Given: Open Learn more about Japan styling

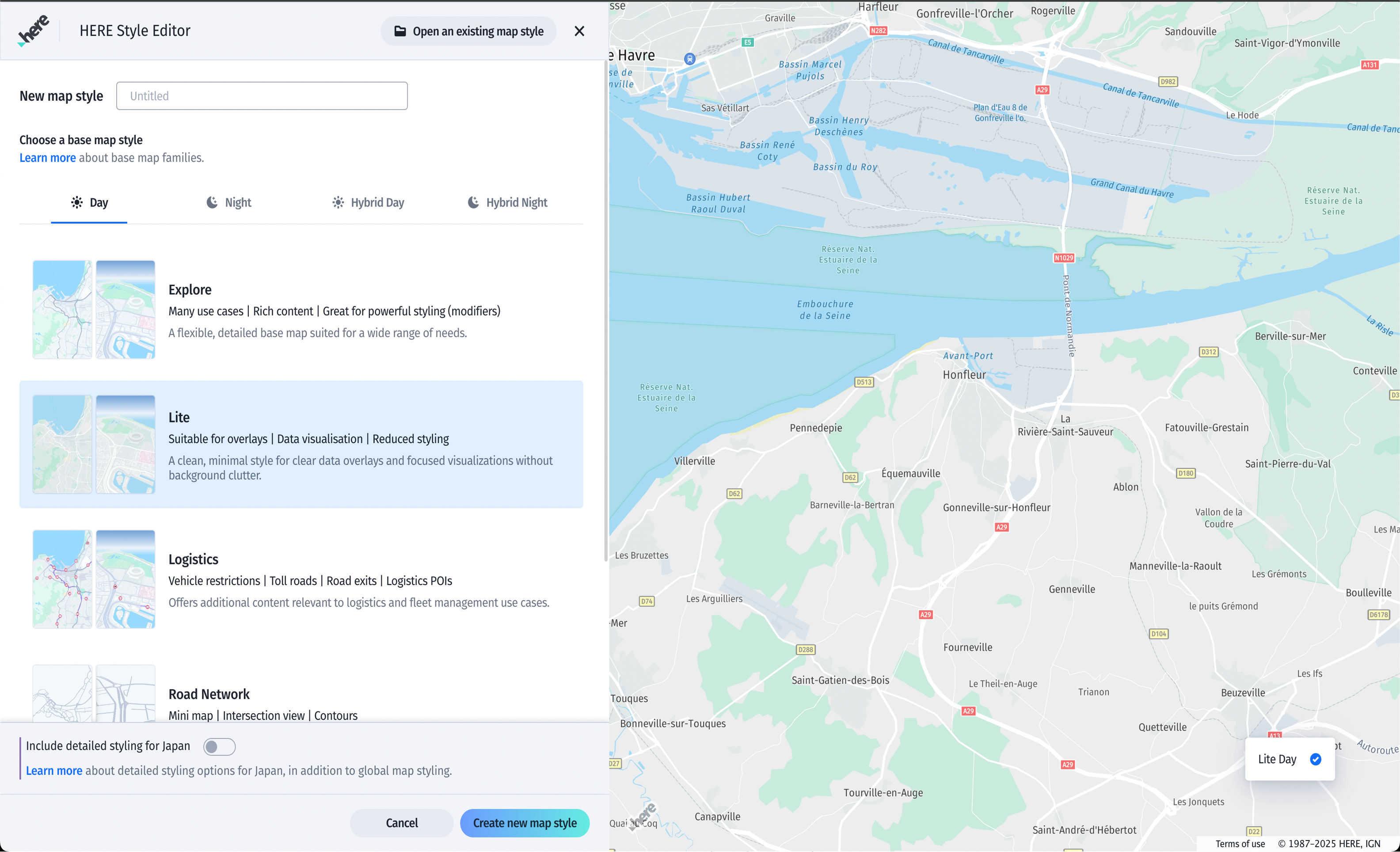Looking at the screenshot, I should 54,771.
